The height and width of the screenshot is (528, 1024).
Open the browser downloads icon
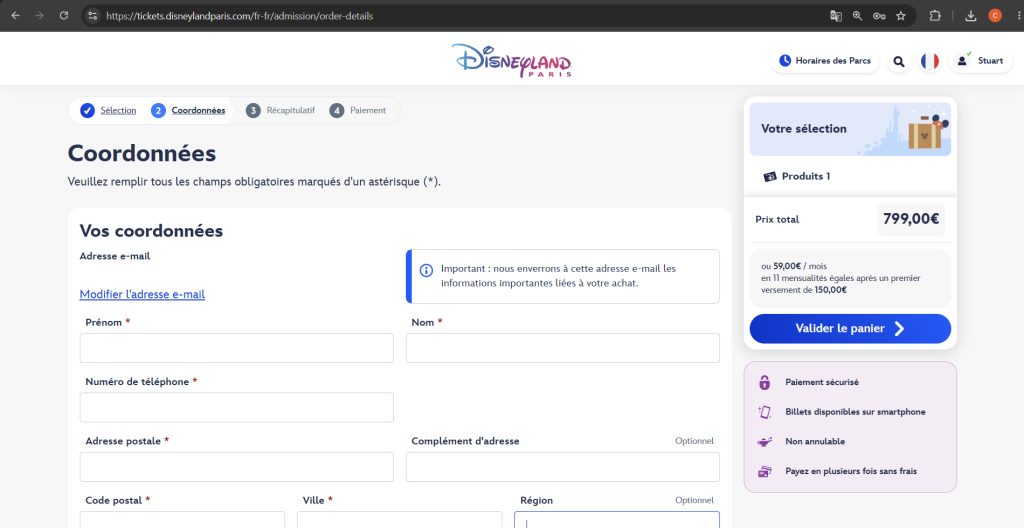pyautogui.click(x=970, y=16)
